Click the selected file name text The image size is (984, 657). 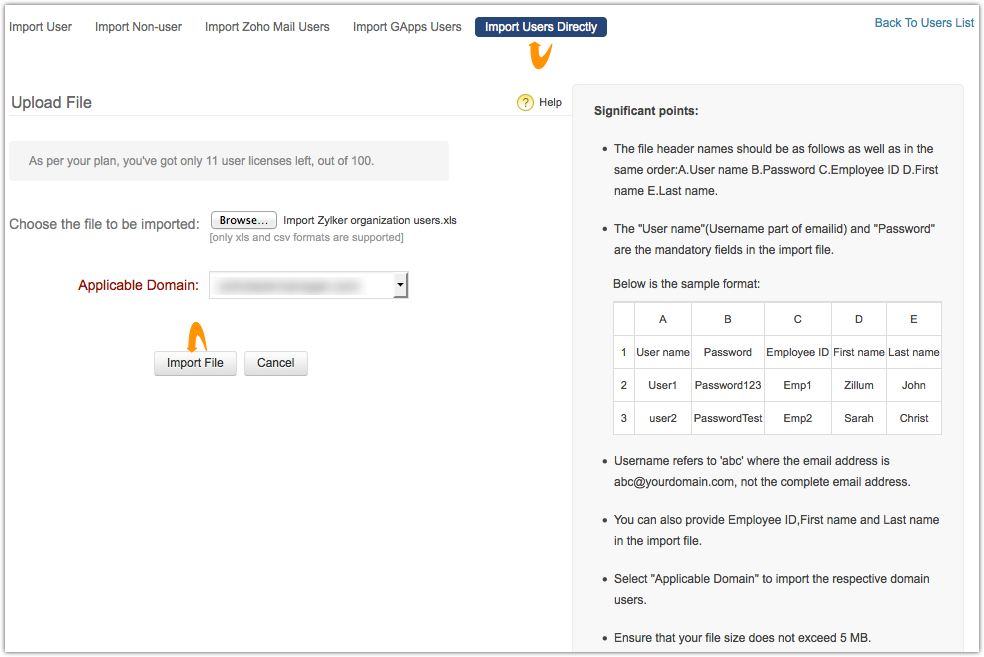370,220
